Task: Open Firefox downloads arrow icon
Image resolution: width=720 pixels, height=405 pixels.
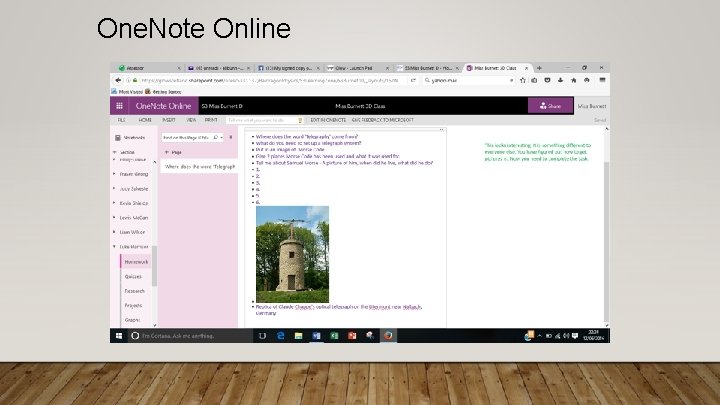Action: coord(560,80)
